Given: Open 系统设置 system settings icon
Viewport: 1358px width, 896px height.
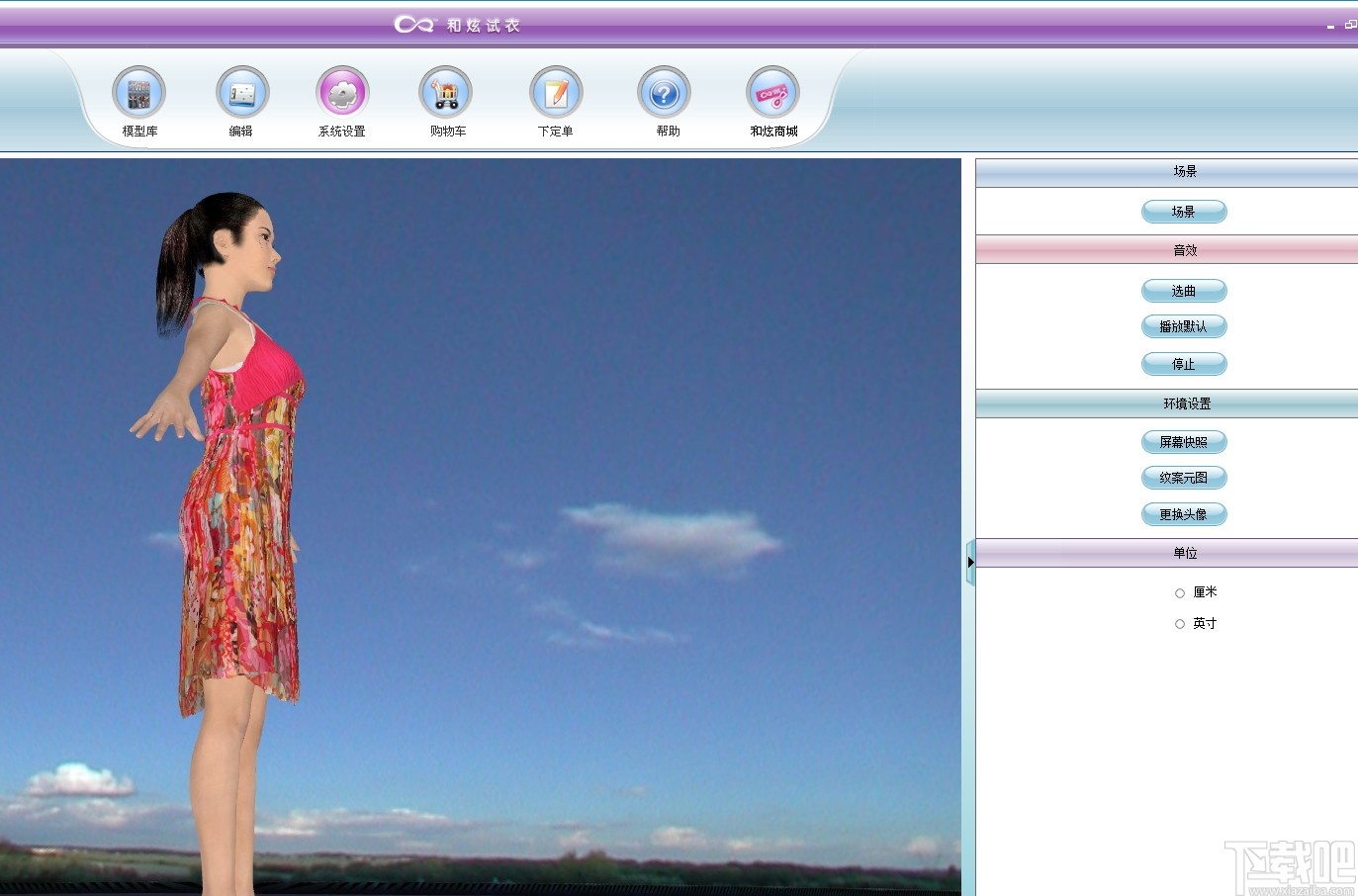Looking at the screenshot, I should 342,93.
